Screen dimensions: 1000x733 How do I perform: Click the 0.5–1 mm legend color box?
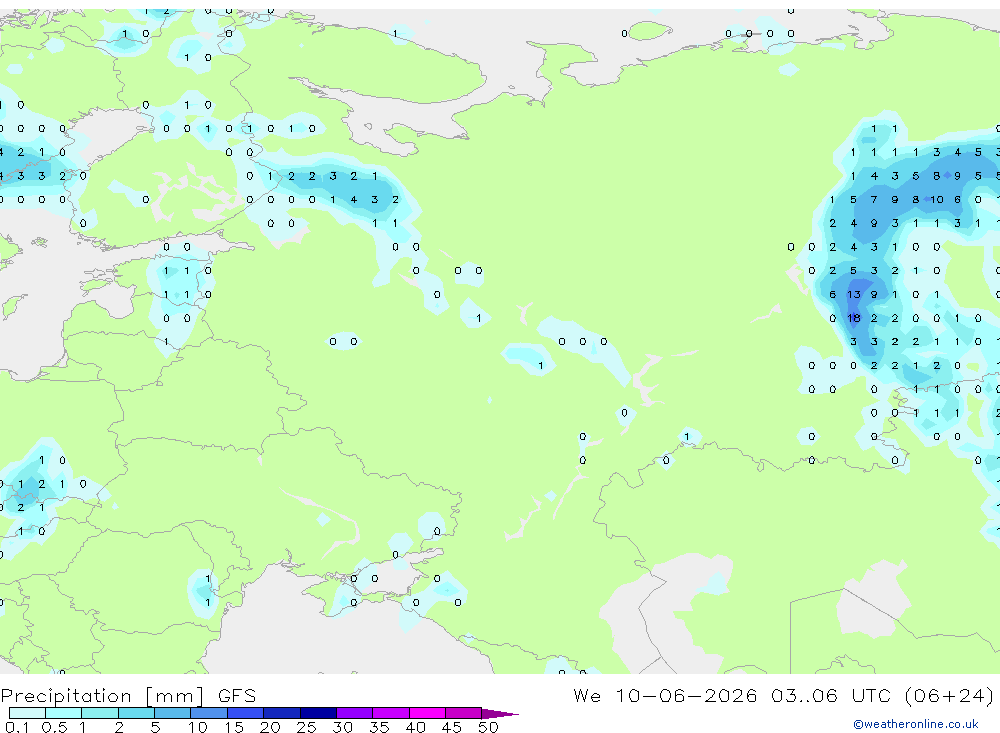[64, 713]
